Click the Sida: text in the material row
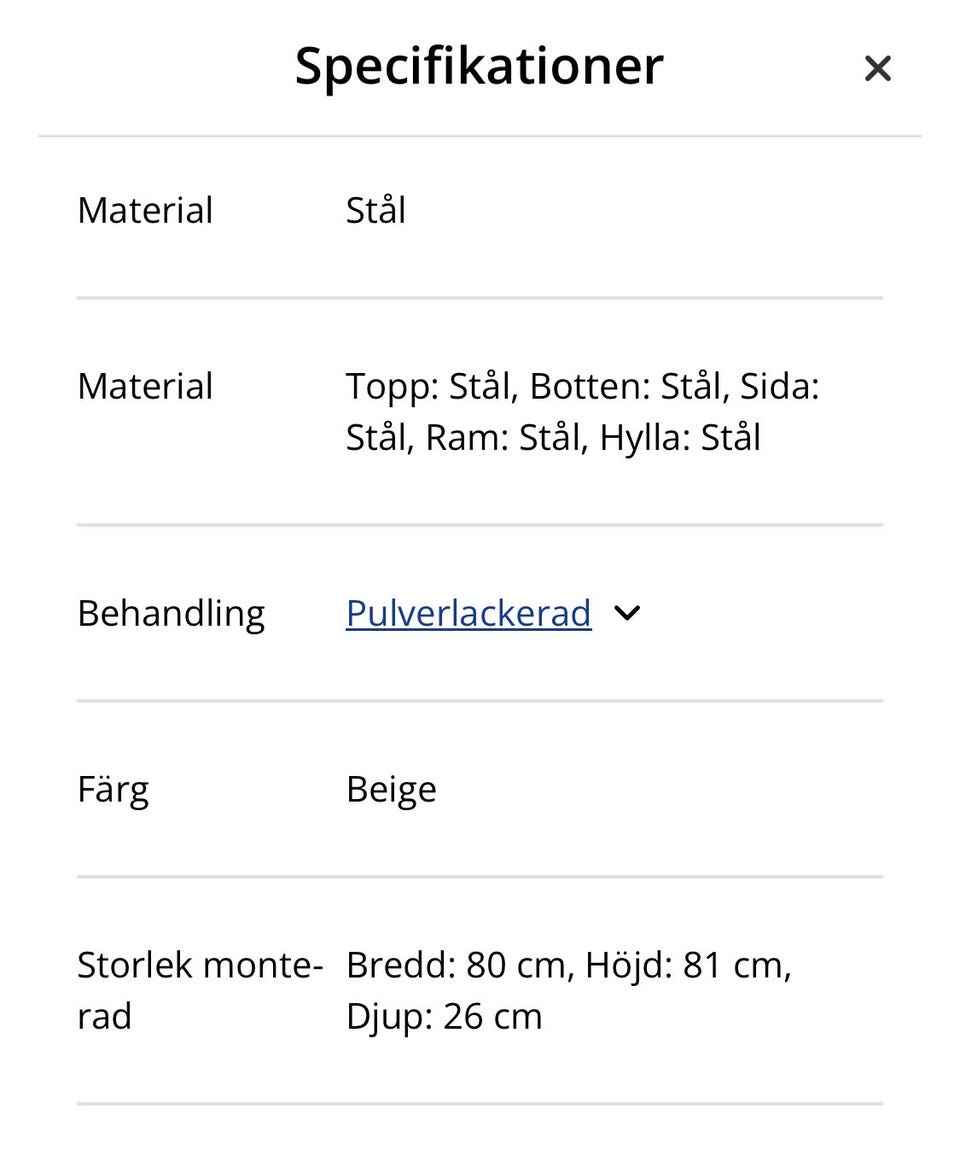 tap(779, 387)
